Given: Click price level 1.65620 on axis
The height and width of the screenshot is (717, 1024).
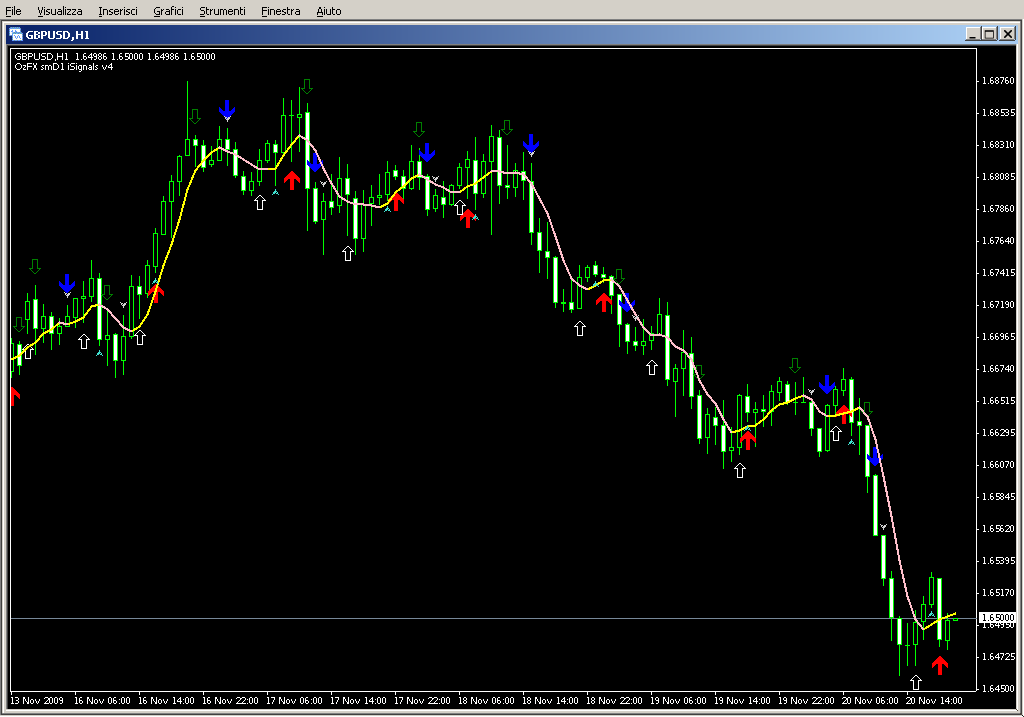Looking at the screenshot, I should (x=998, y=529).
